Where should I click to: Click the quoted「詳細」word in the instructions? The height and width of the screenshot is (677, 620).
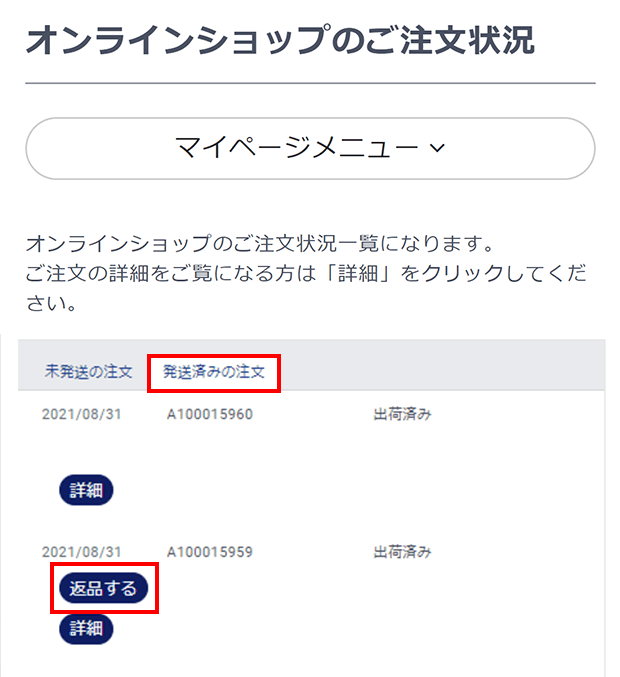pyautogui.click(x=358, y=273)
